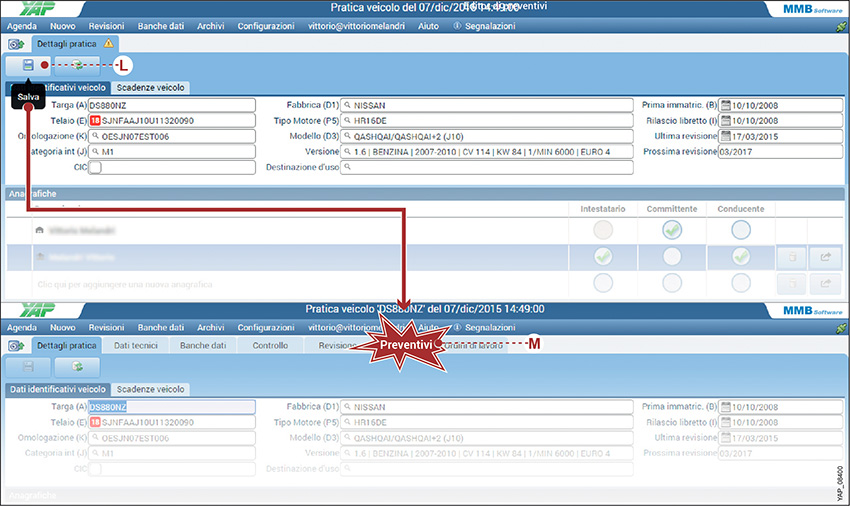Open the Nuovo menu in the top window
This screenshot has height=506, width=850.
click(63, 26)
